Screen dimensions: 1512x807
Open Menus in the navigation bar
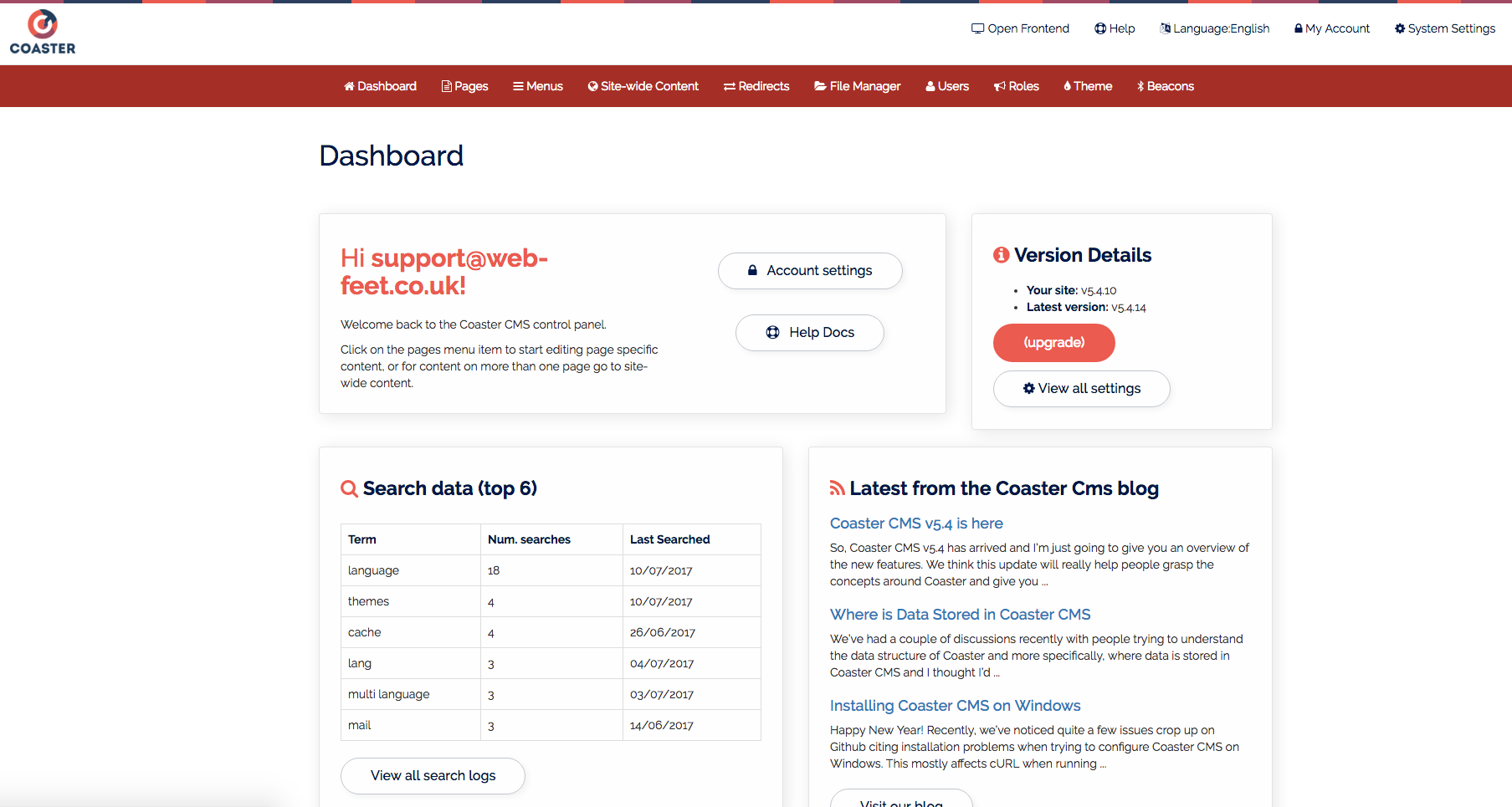(x=537, y=86)
